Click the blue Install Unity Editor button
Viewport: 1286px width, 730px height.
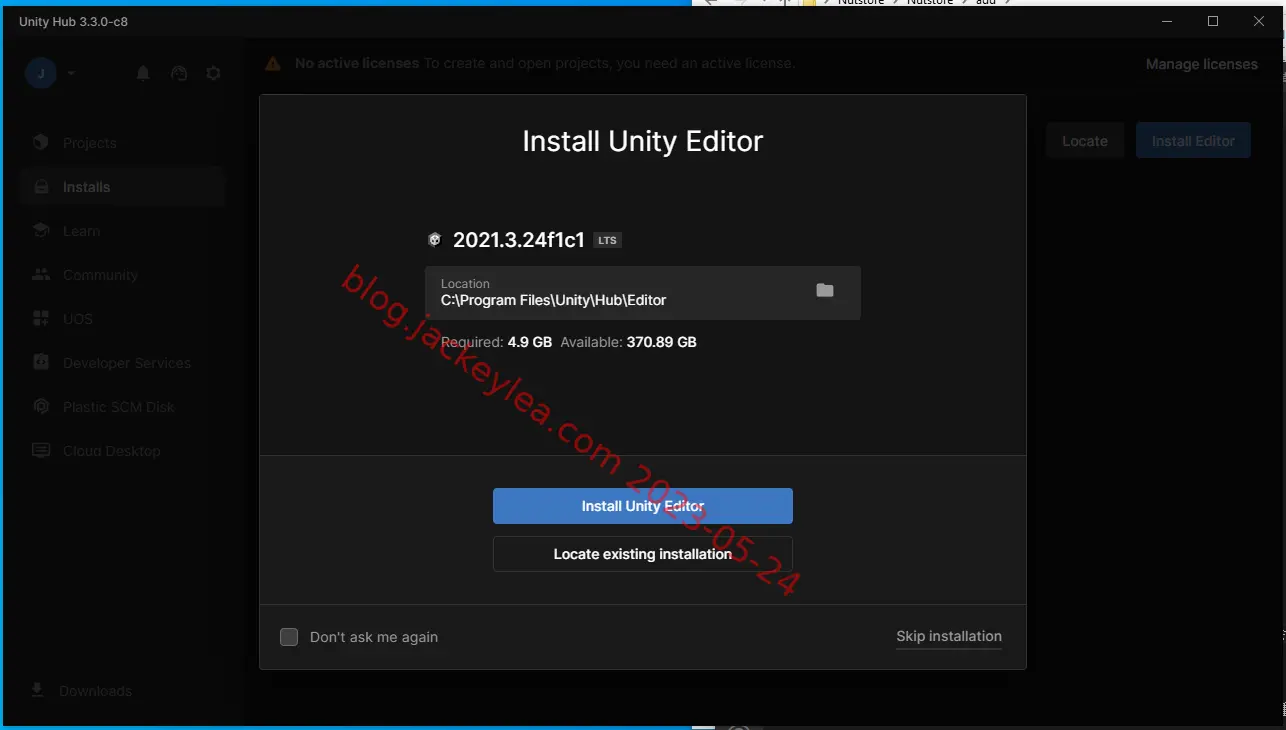pos(642,506)
